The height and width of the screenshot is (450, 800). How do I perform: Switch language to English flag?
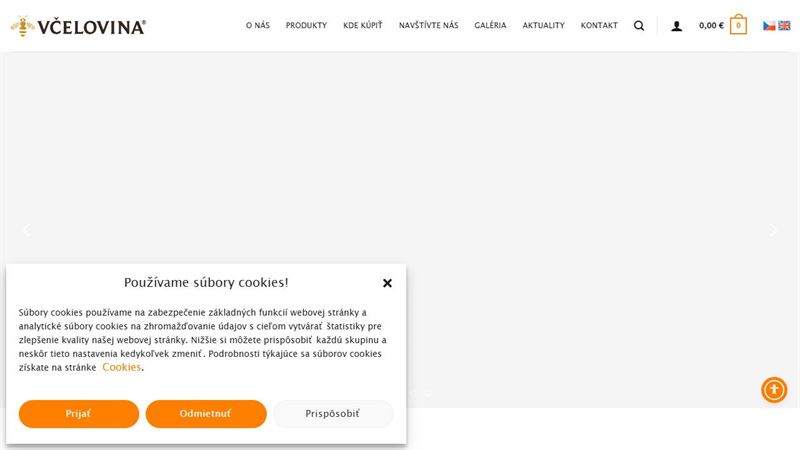coord(784,26)
